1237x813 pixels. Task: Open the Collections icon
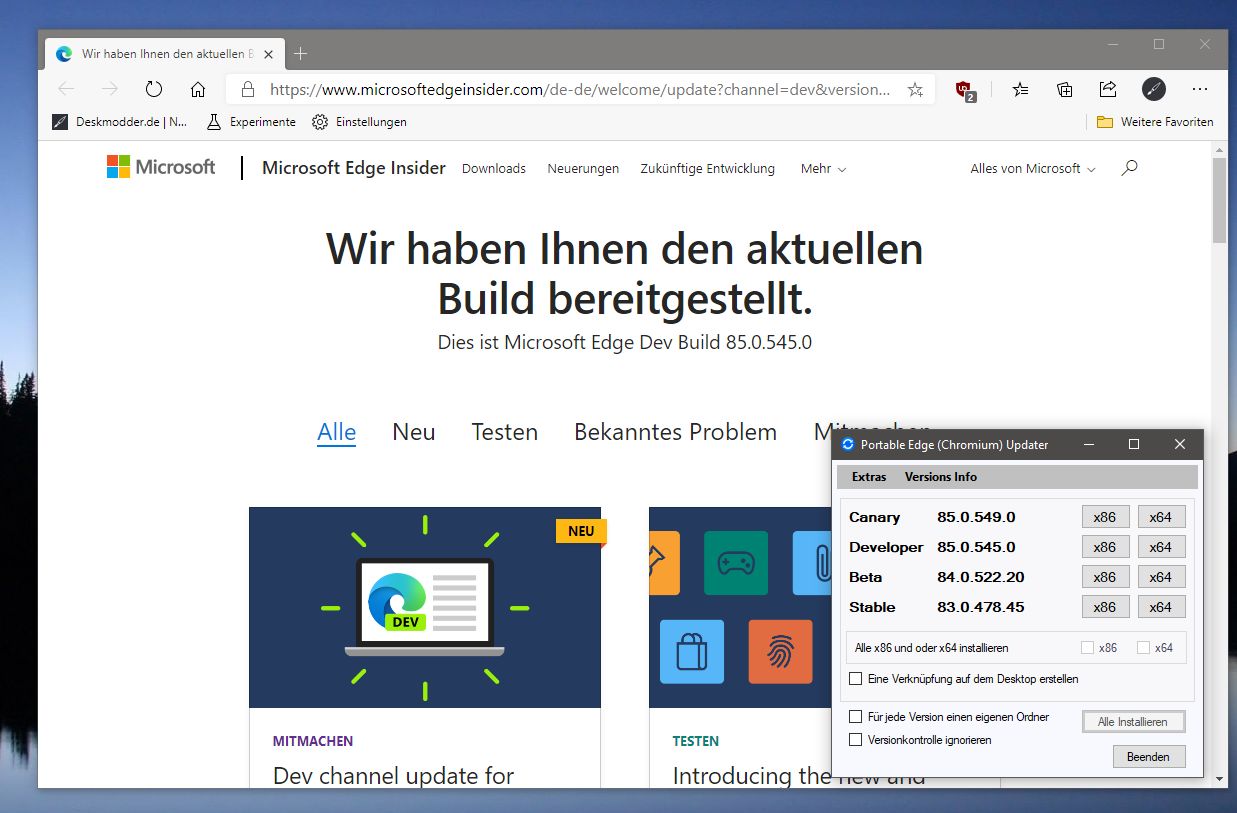pyautogui.click(x=1065, y=89)
